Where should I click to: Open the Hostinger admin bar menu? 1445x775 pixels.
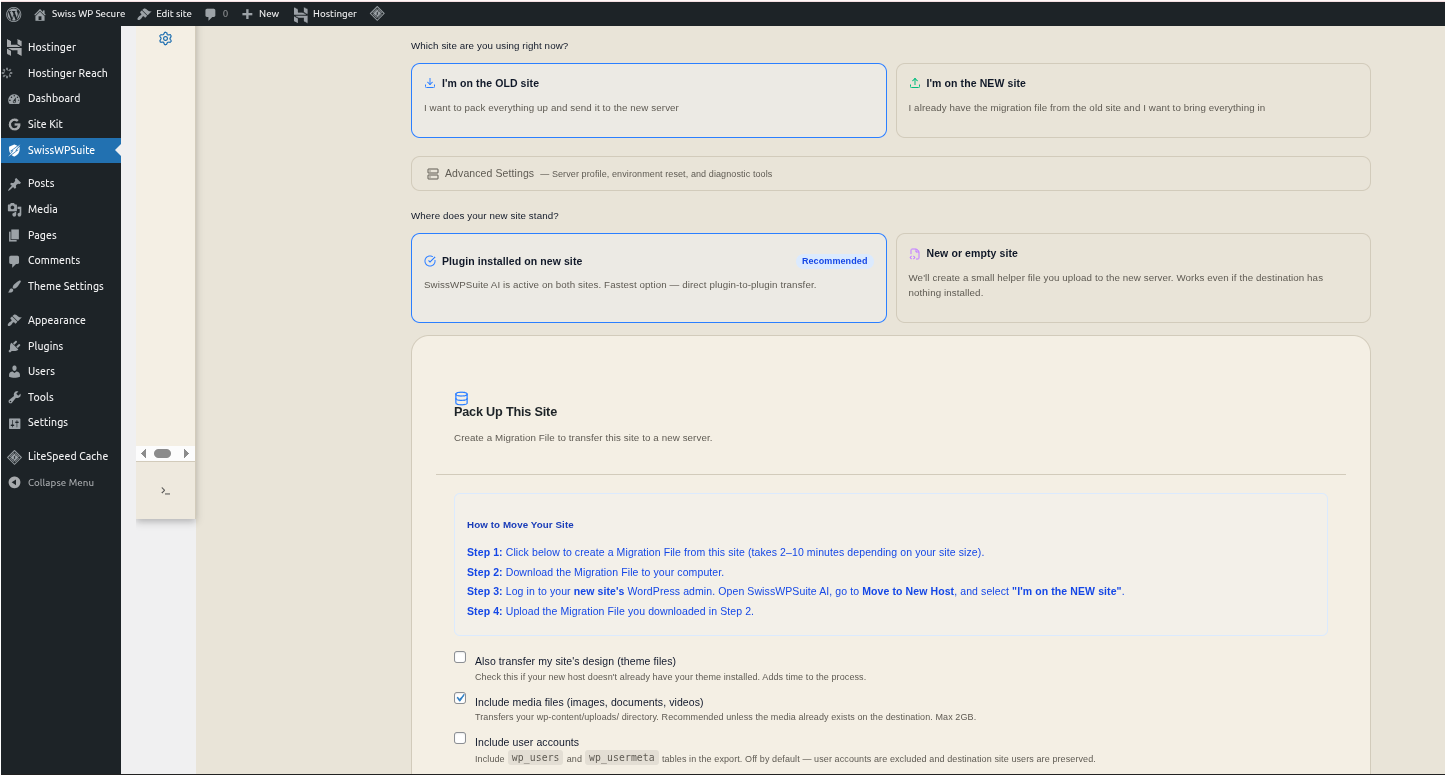(319, 14)
